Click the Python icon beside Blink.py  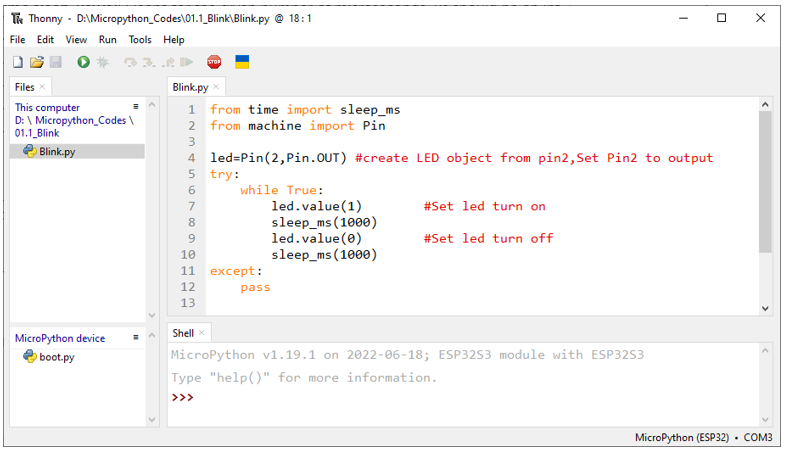[30, 151]
